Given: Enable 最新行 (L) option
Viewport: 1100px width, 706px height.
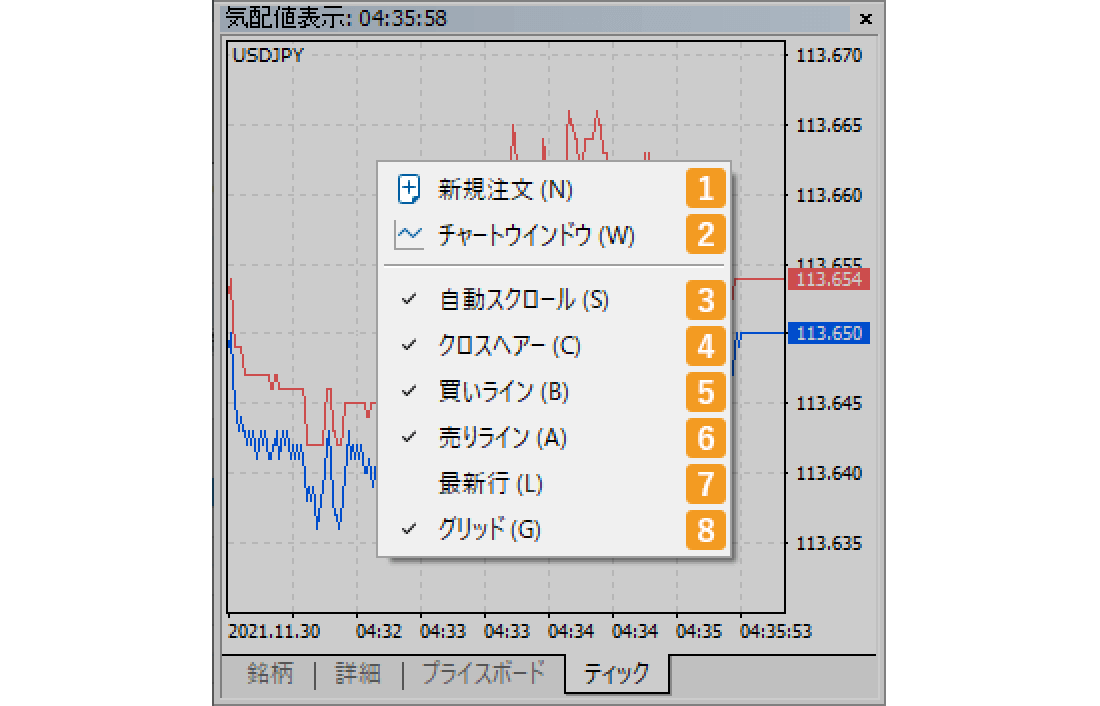Looking at the screenshot, I should (x=554, y=484).
